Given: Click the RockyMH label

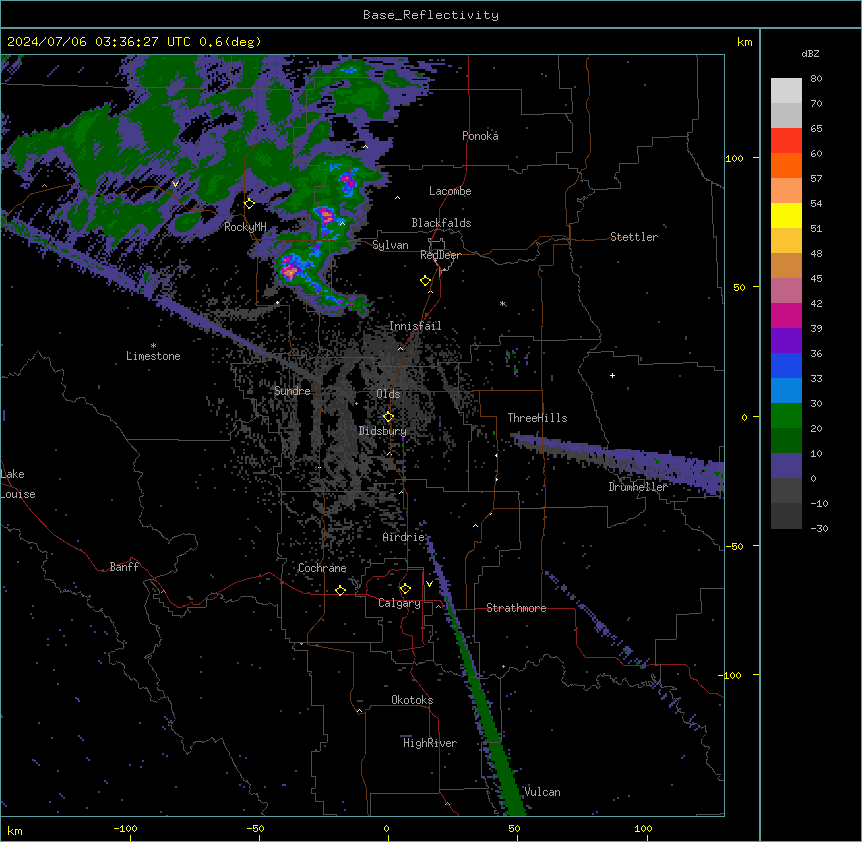Looking at the screenshot, I should [245, 227].
